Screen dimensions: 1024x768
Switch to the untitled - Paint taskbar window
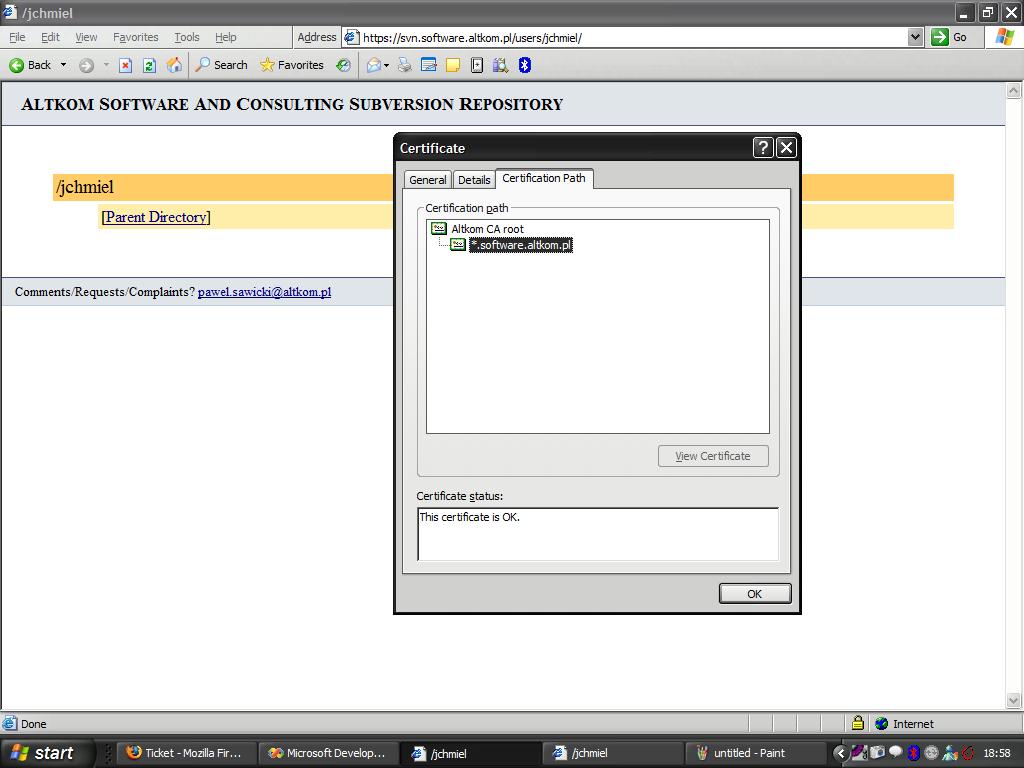(x=748, y=753)
